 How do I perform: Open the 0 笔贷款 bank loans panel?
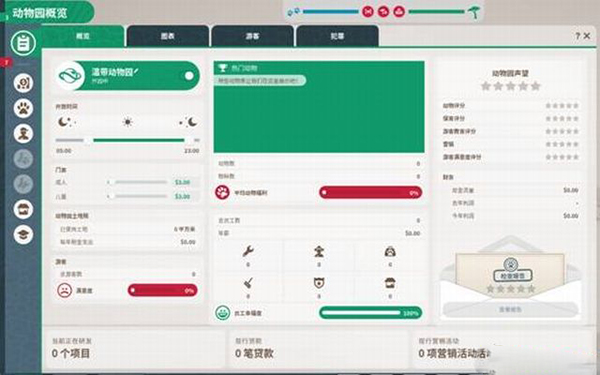coord(318,349)
